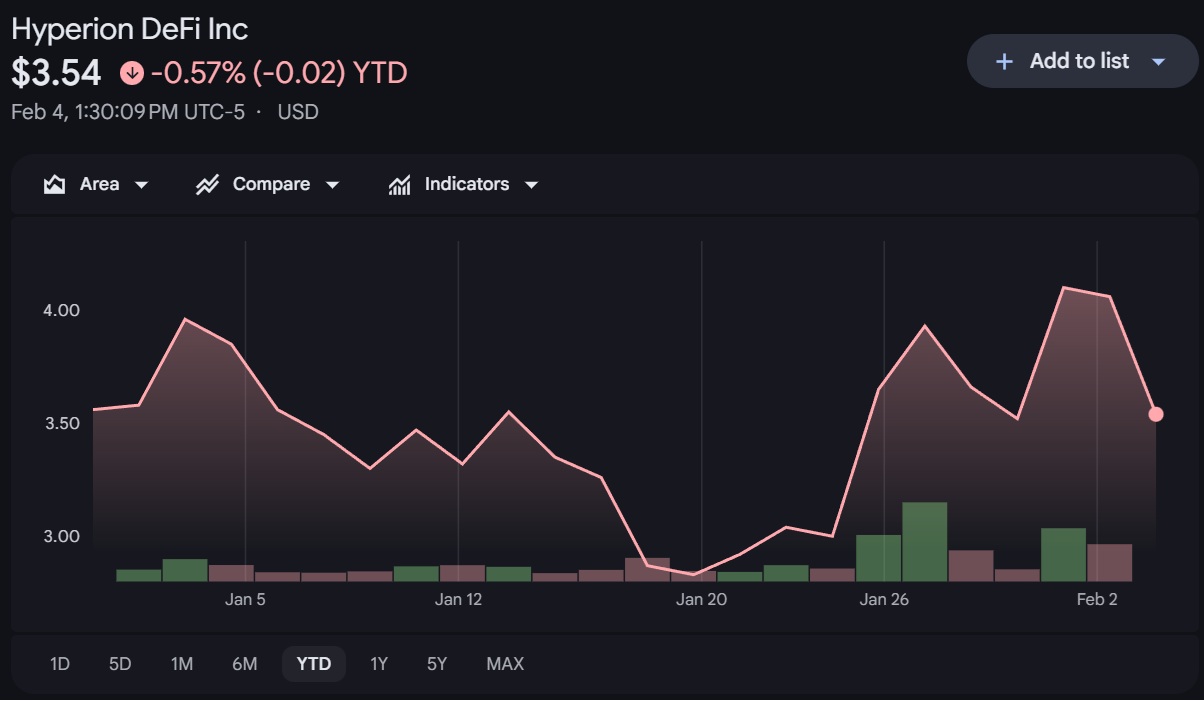Click the tallest green volume bar near Jan 26
This screenshot has width=1204, height=702.
point(924,541)
